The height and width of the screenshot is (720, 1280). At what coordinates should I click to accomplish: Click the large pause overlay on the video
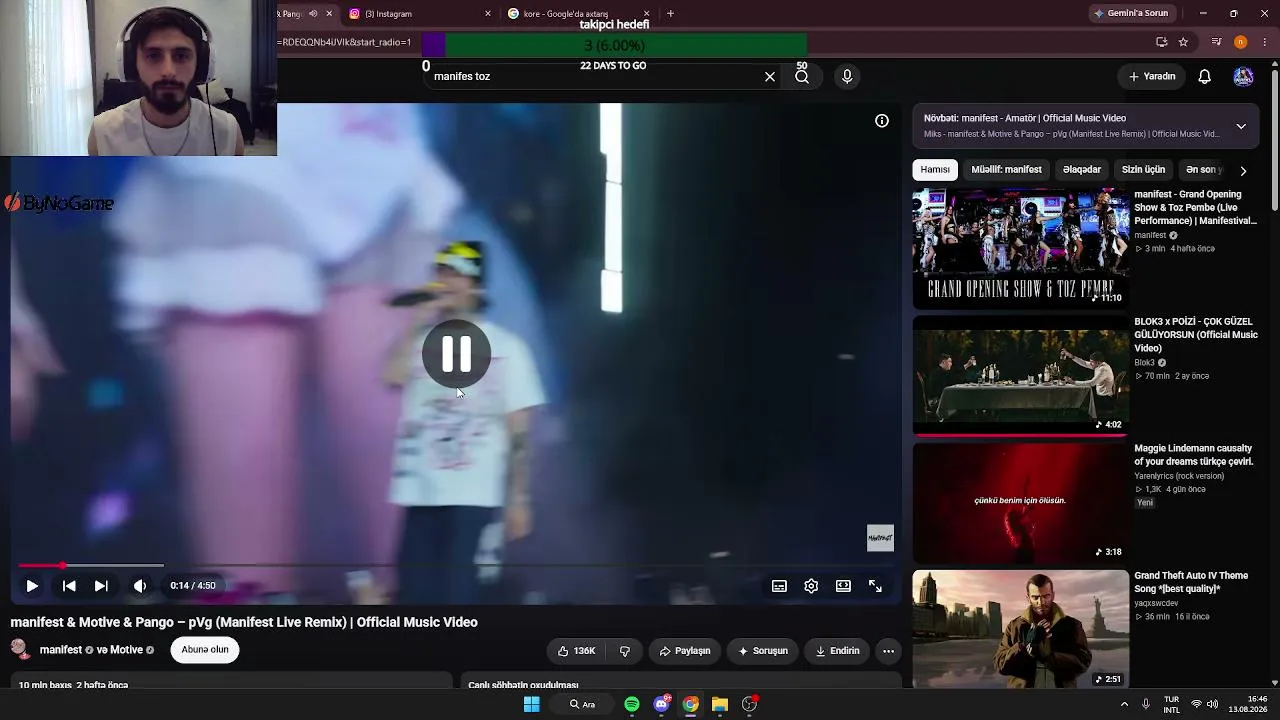point(456,354)
